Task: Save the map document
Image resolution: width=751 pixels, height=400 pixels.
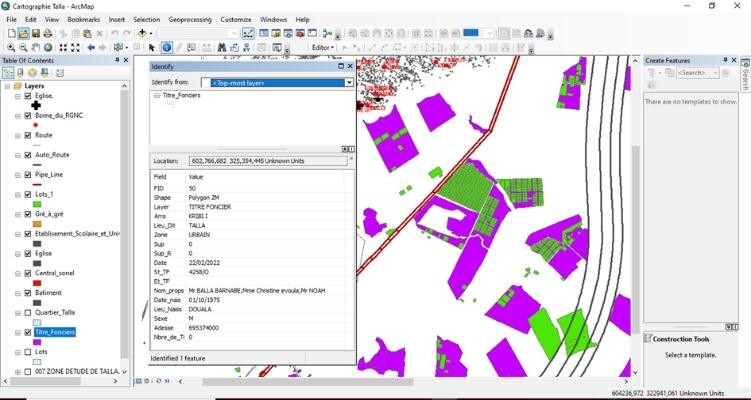Action: click(35, 34)
